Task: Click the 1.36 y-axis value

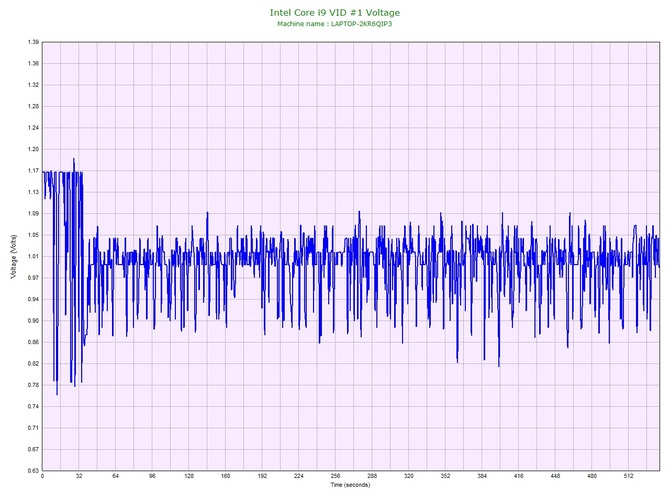Action: (x=33, y=64)
